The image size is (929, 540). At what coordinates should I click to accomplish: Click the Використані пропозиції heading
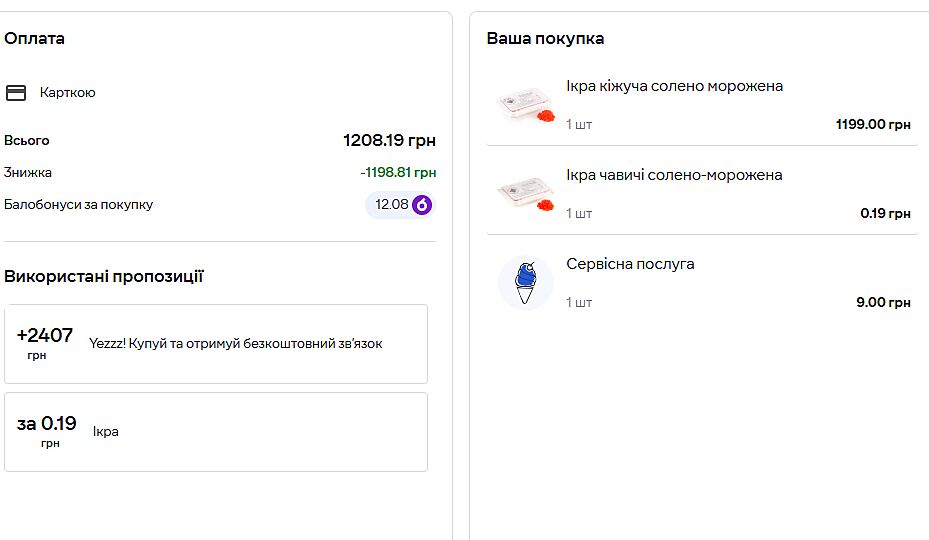click(104, 277)
